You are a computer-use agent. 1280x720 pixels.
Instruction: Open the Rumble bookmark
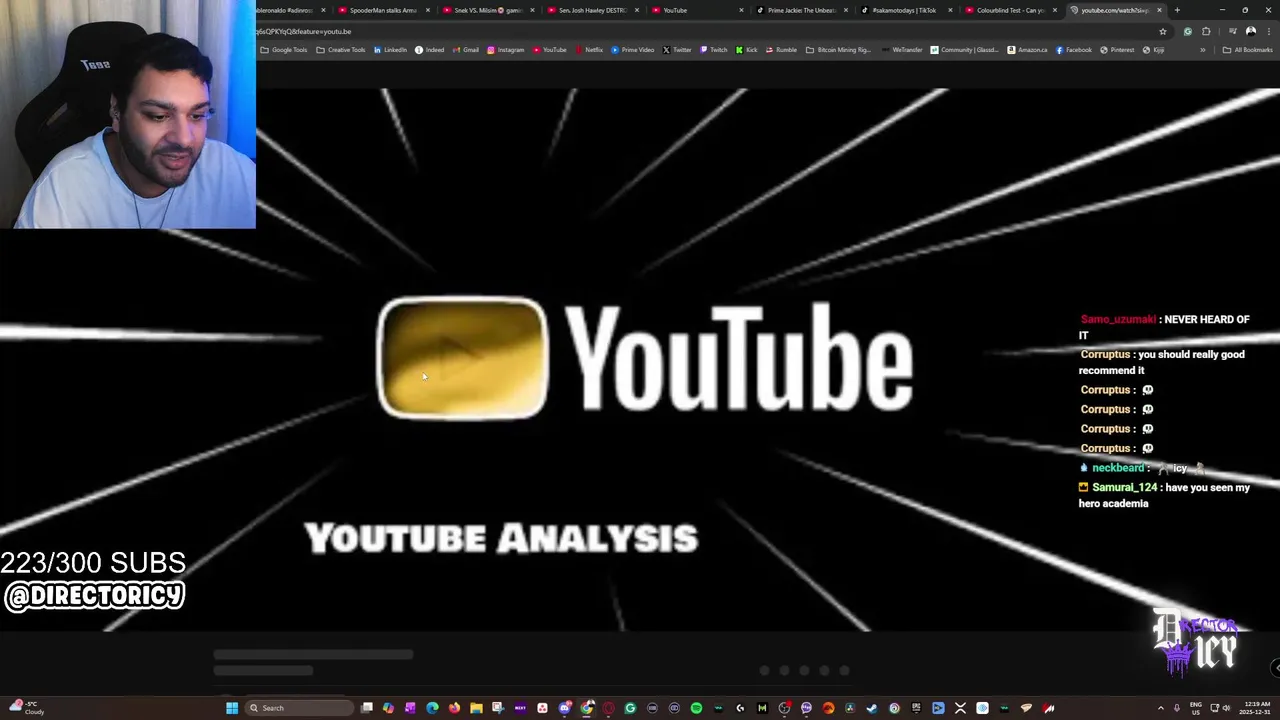pyautogui.click(x=781, y=50)
